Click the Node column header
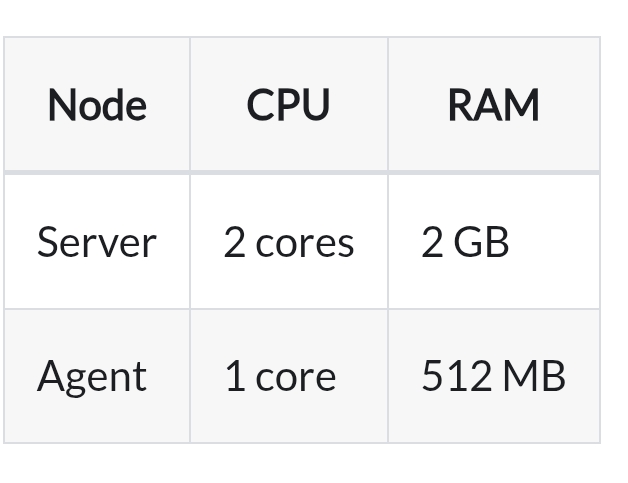The image size is (628, 483). pos(97,105)
